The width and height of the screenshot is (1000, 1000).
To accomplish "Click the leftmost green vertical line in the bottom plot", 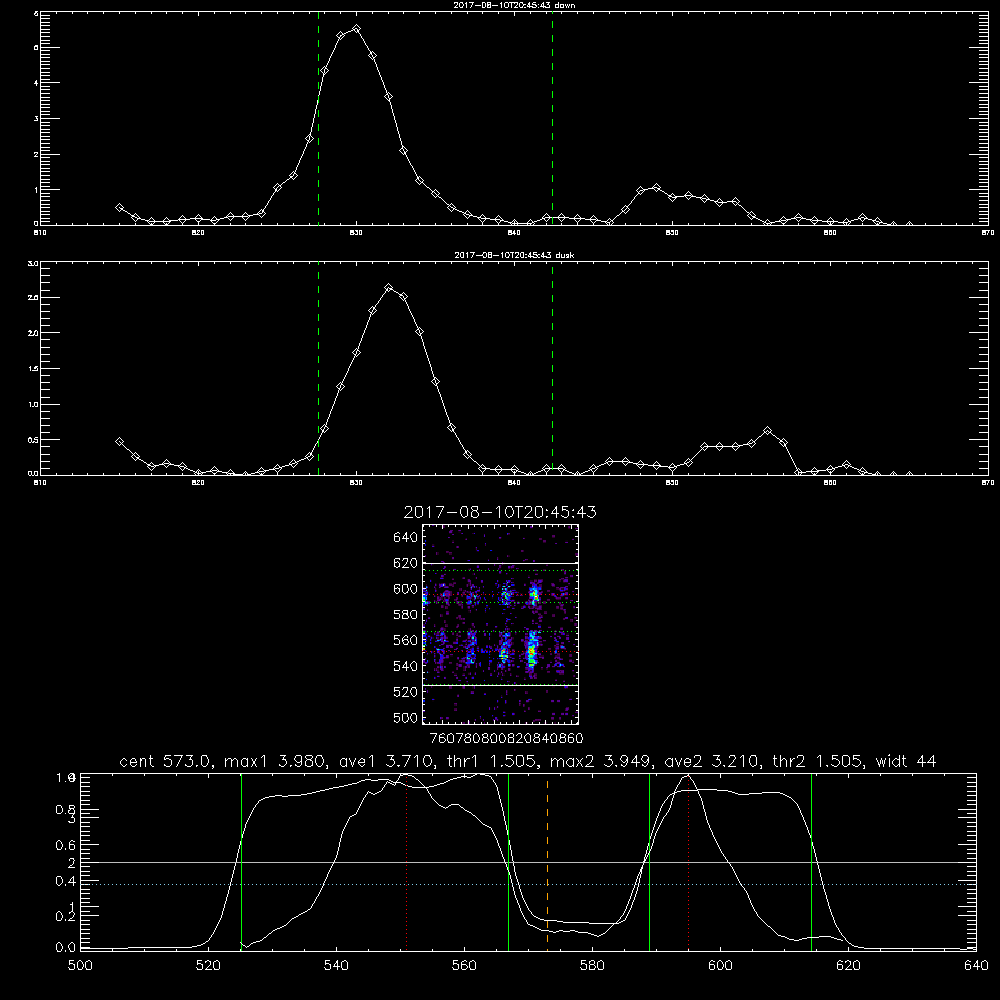I will 242,862.
